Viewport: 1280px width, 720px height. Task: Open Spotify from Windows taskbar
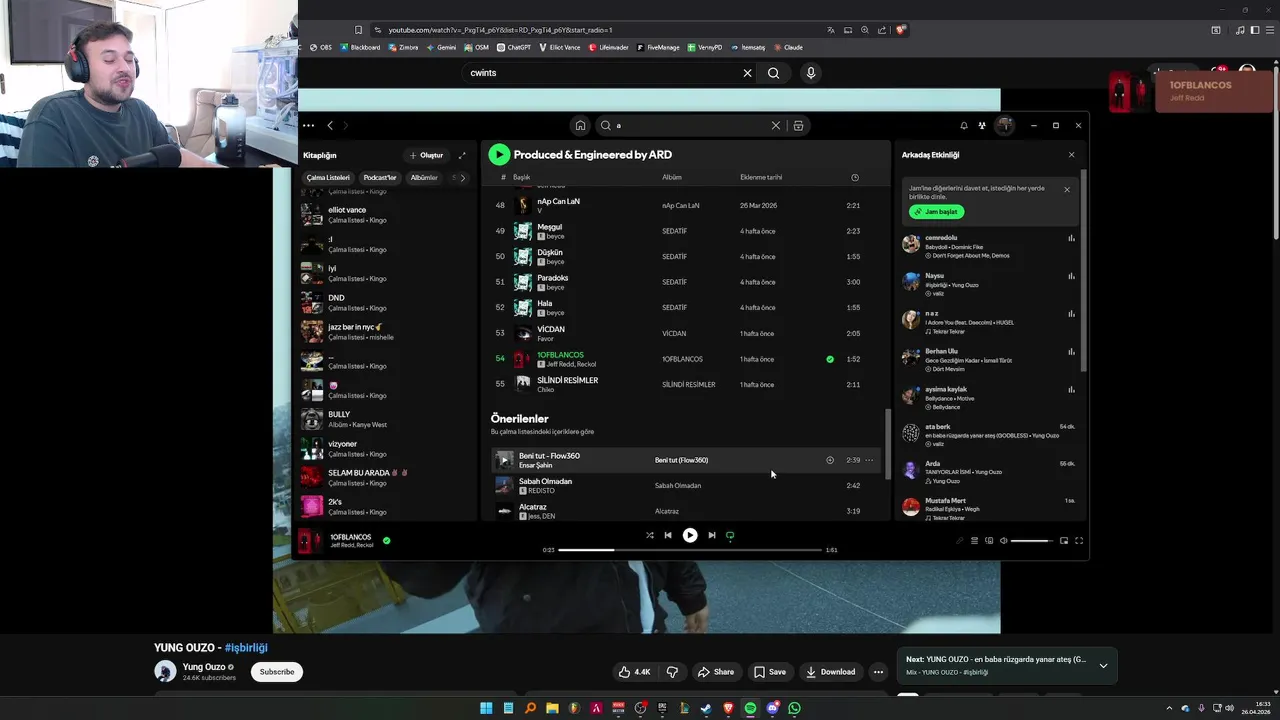[750, 708]
